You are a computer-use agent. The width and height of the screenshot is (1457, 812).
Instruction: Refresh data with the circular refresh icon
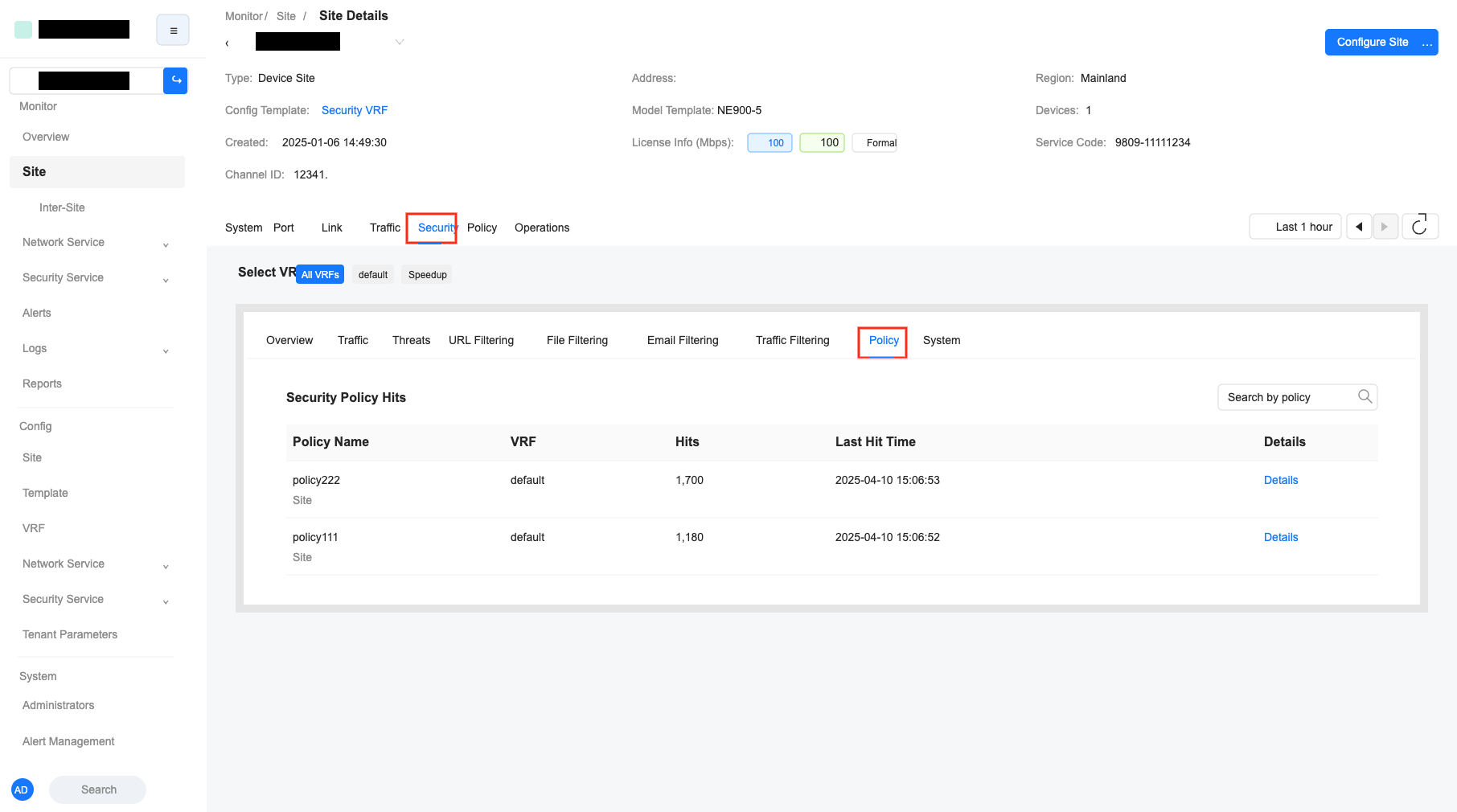click(x=1420, y=227)
